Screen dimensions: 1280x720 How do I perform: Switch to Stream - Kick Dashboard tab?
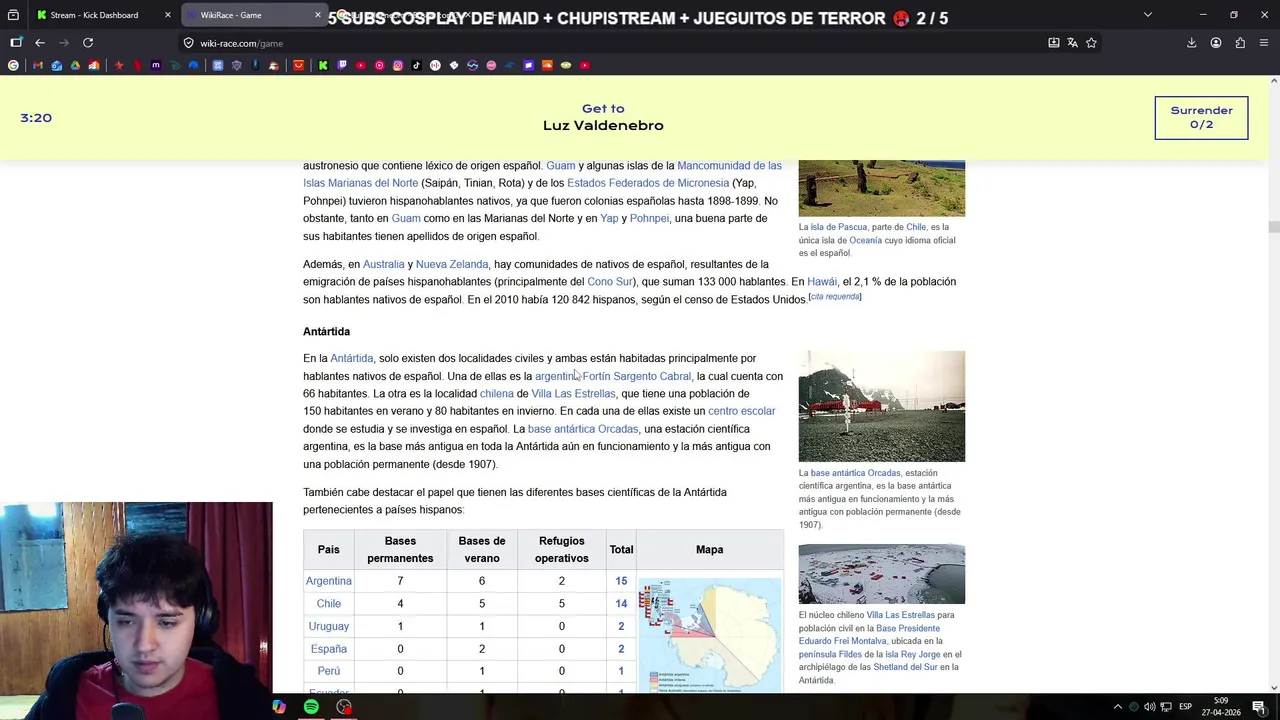97,15
